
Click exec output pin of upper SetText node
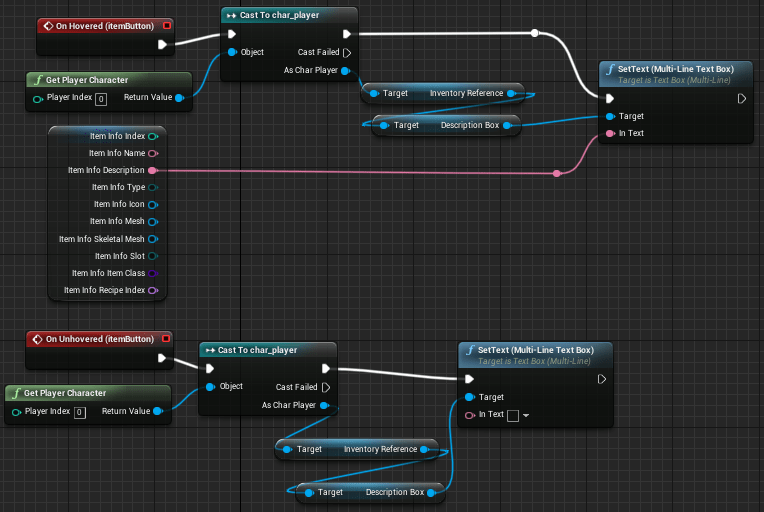click(741, 98)
